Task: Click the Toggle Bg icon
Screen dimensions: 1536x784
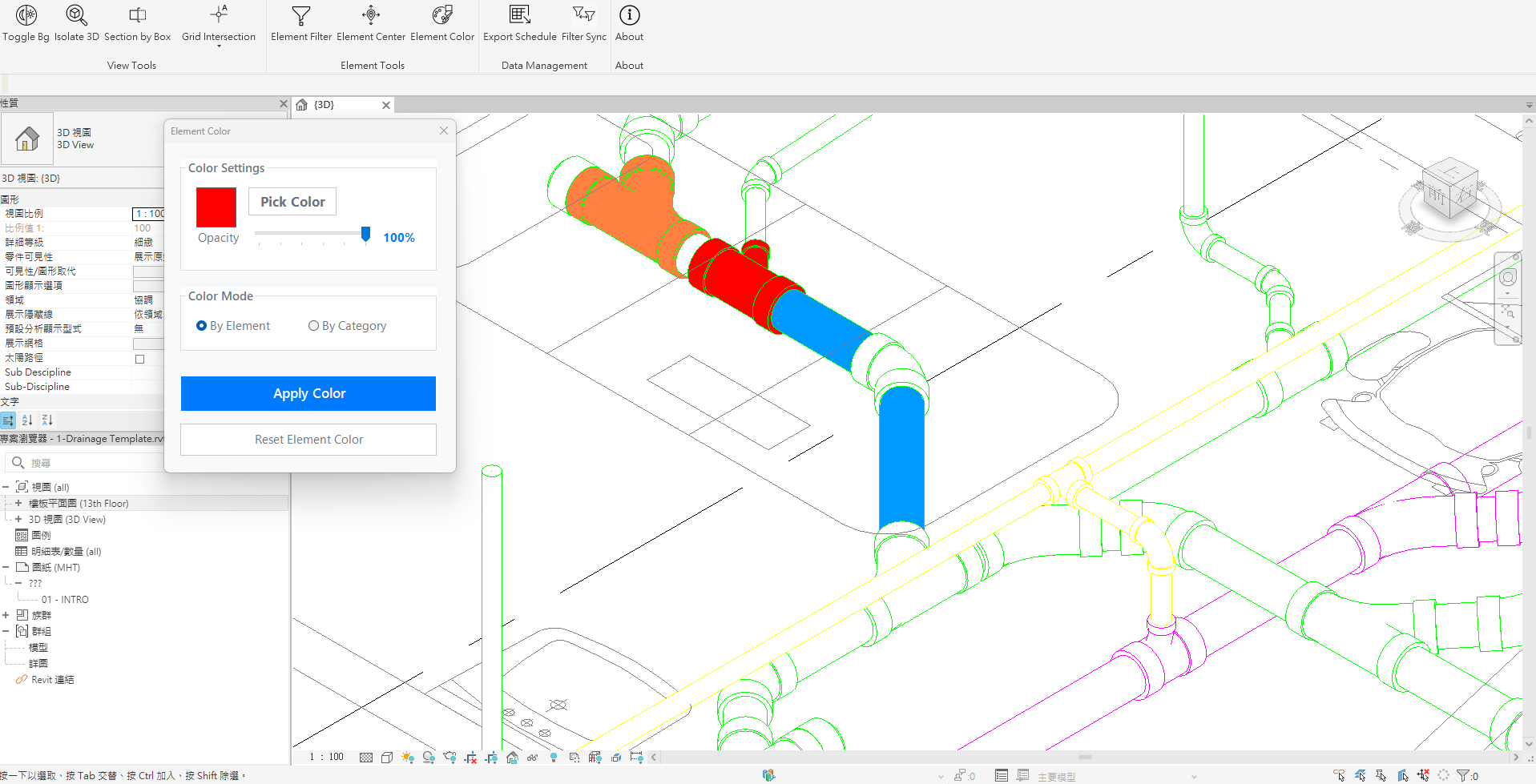Action: pos(26,15)
